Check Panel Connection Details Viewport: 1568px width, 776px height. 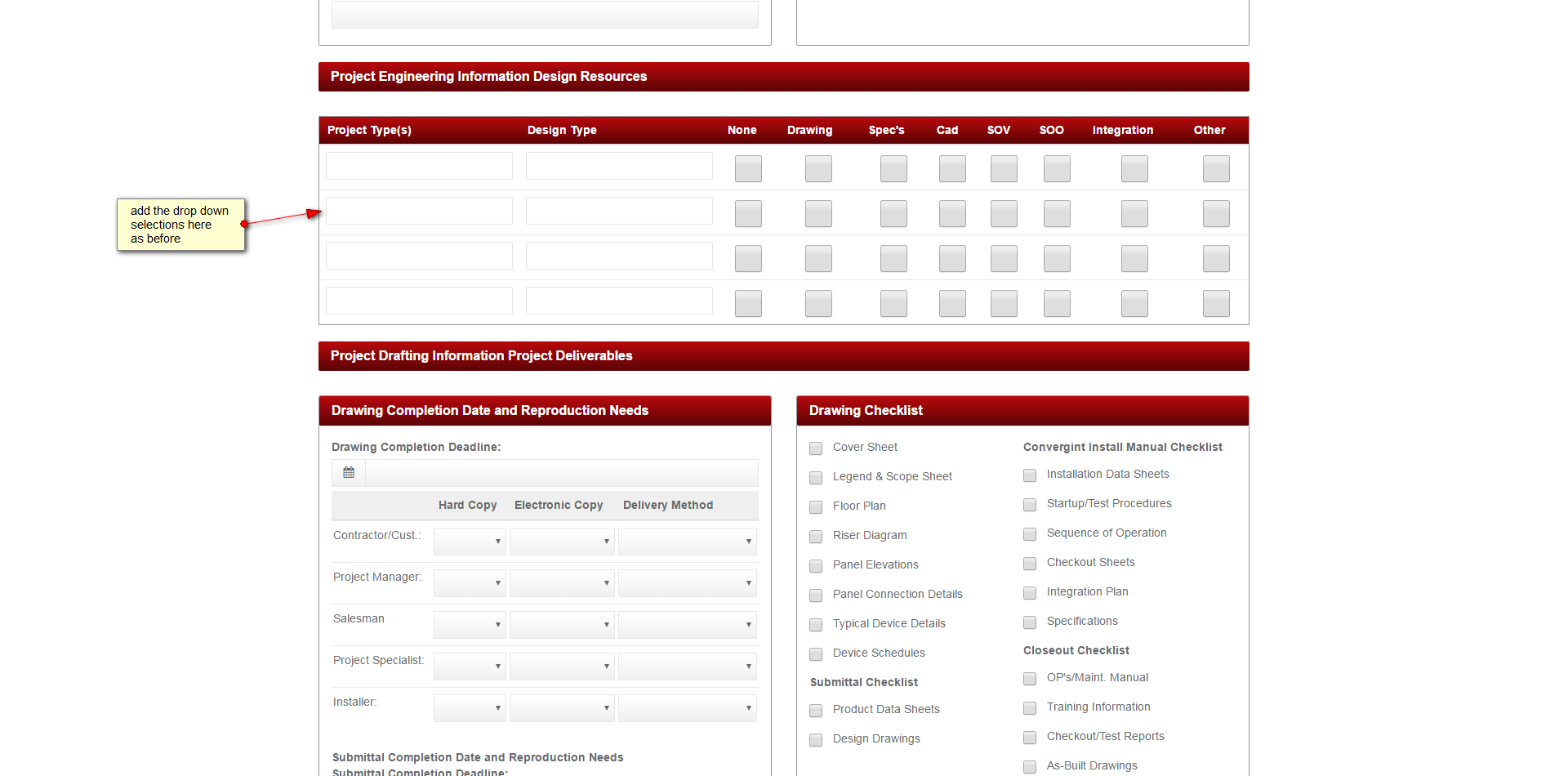coord(816,595)
